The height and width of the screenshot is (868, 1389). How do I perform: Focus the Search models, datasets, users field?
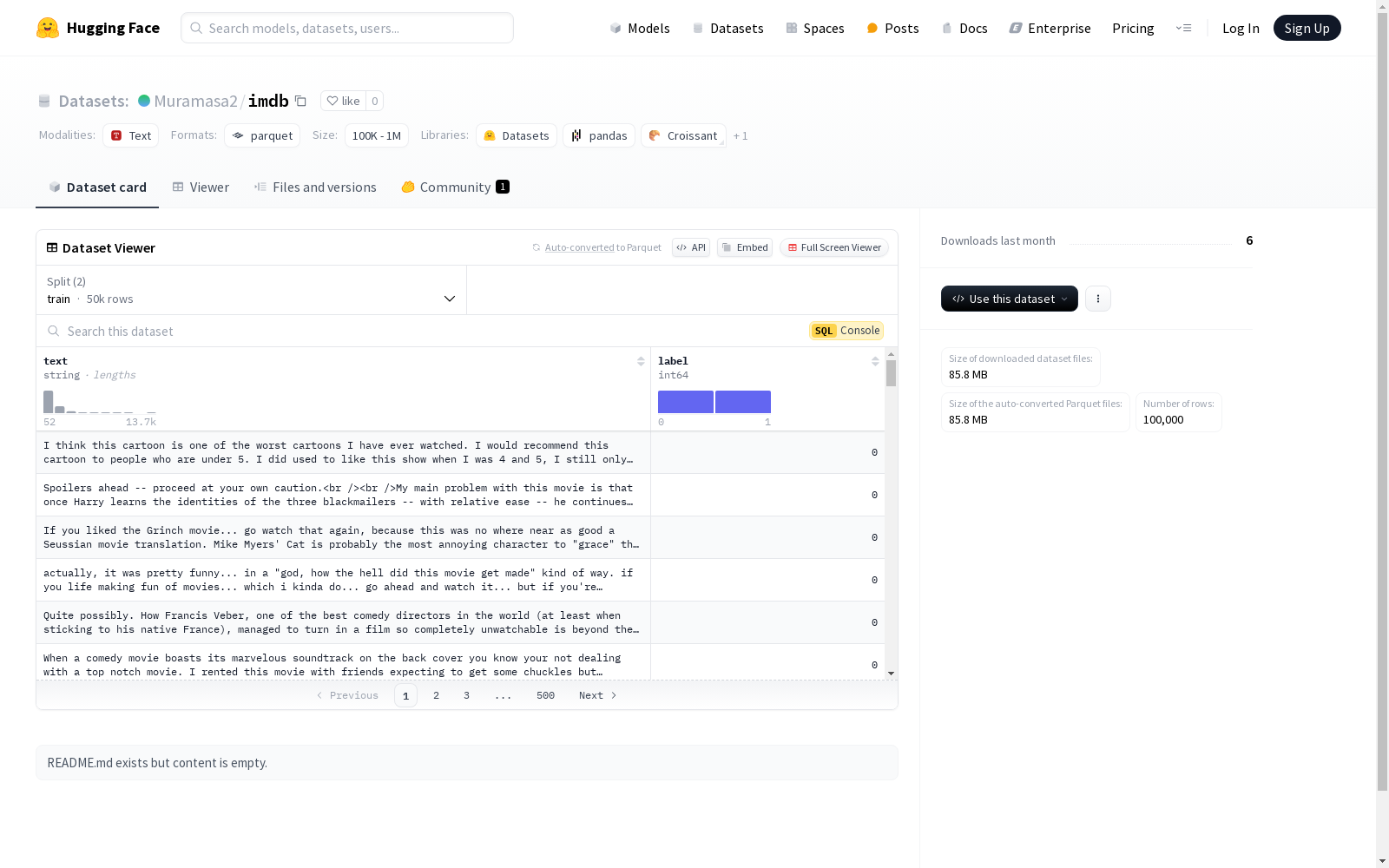tap(347, 28)
